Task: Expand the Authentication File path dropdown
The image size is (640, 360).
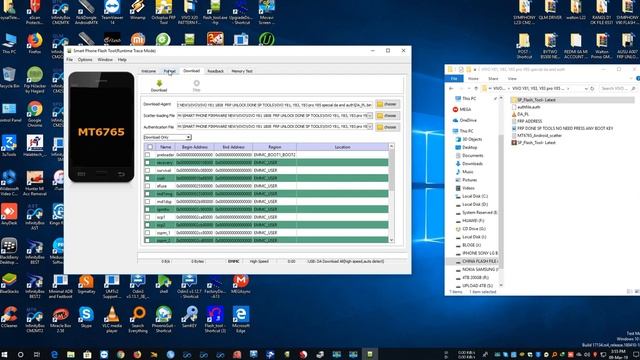Action: click(370, 127)
